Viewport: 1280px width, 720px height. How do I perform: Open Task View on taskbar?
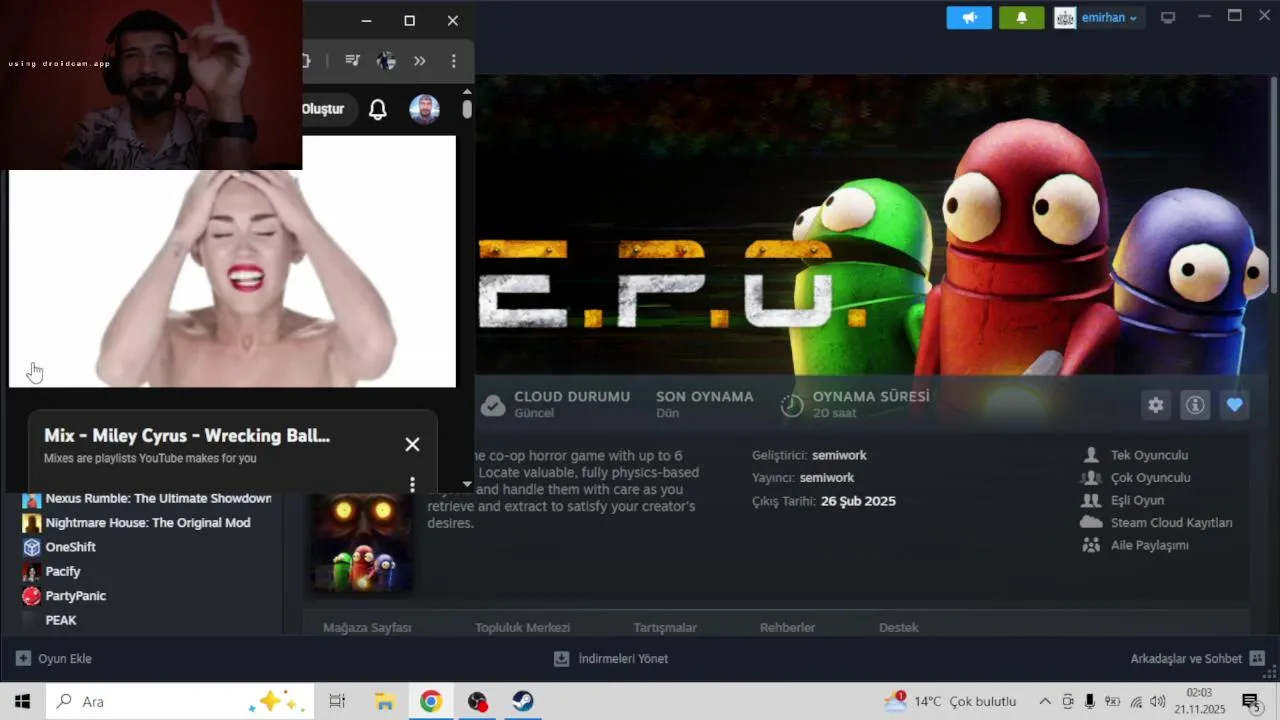(x=337, y=701)
